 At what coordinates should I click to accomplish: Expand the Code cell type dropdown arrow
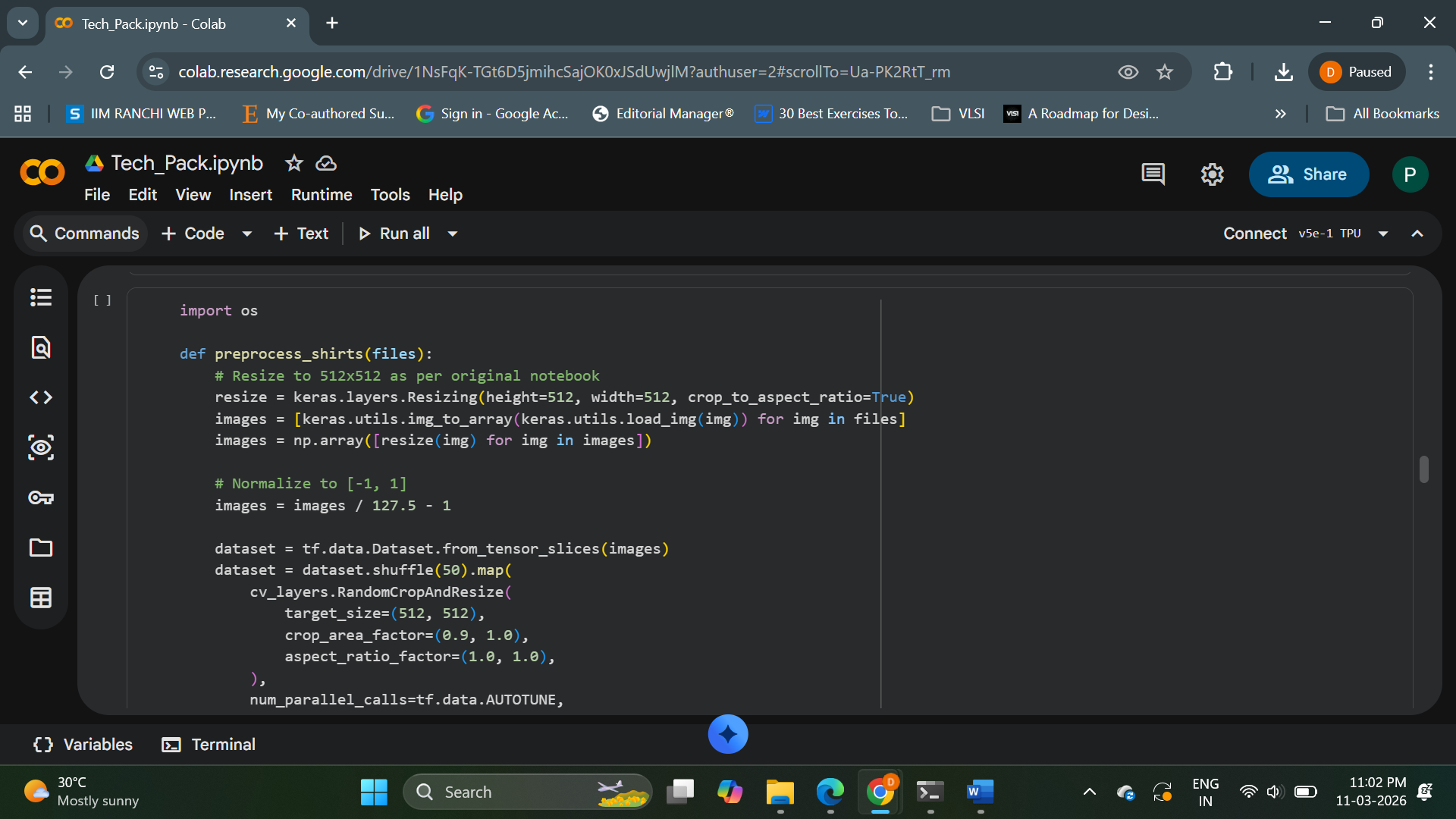247,234
